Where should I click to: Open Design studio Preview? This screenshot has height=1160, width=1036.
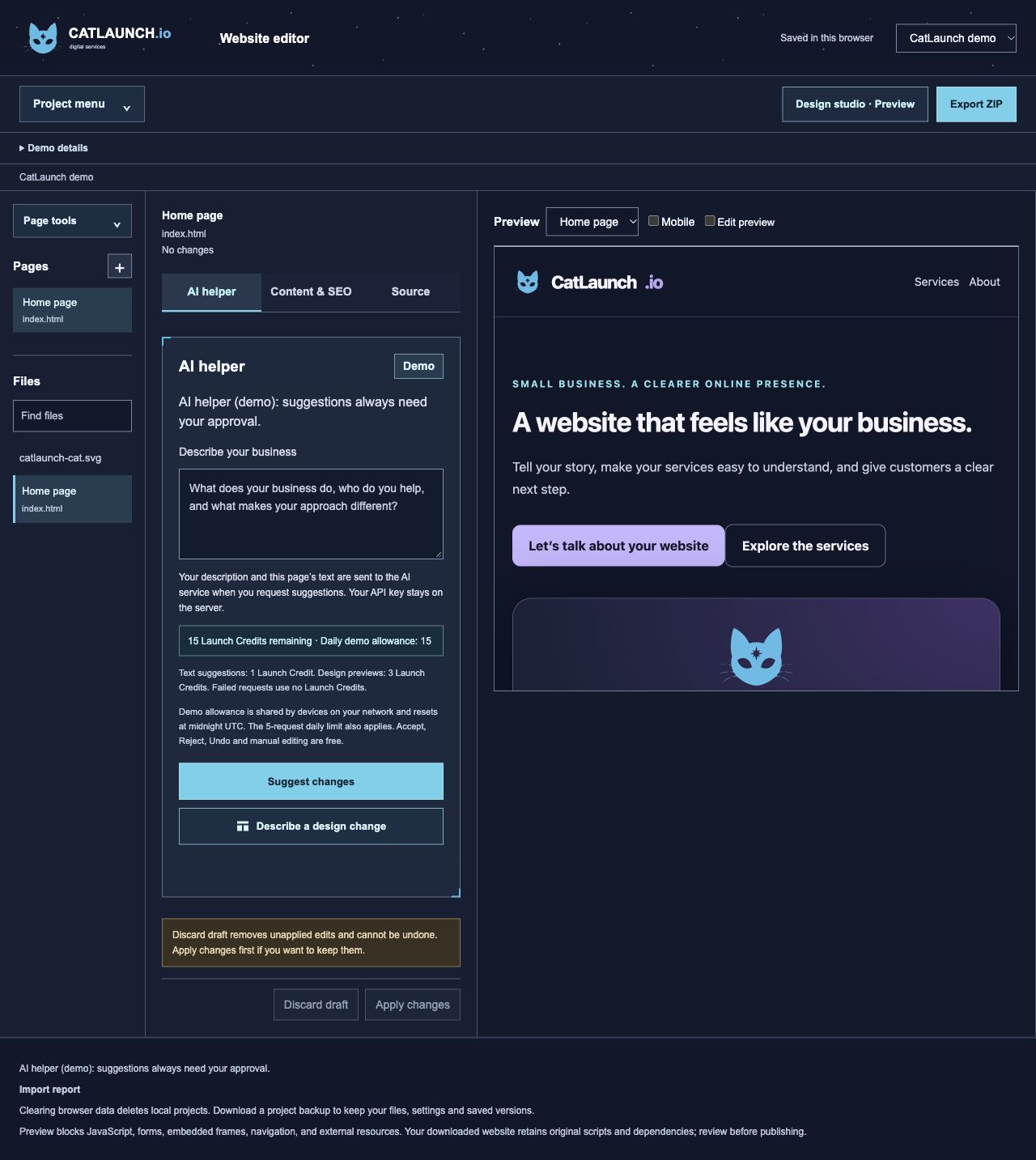855,104
